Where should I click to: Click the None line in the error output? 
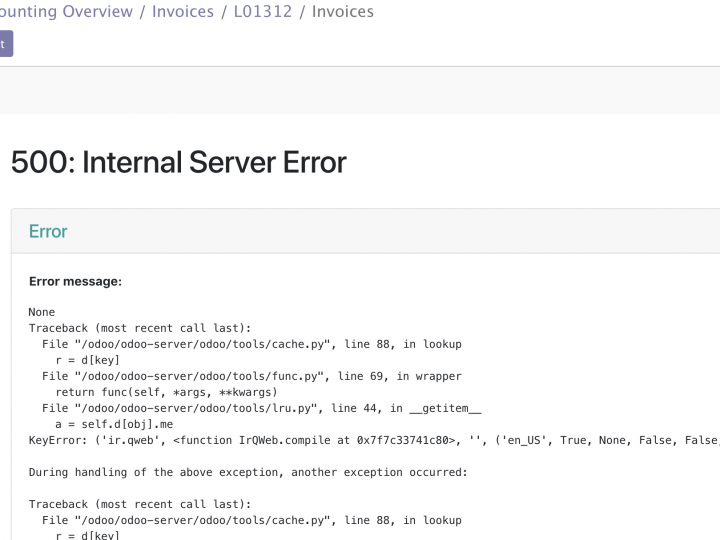[42, 312]
